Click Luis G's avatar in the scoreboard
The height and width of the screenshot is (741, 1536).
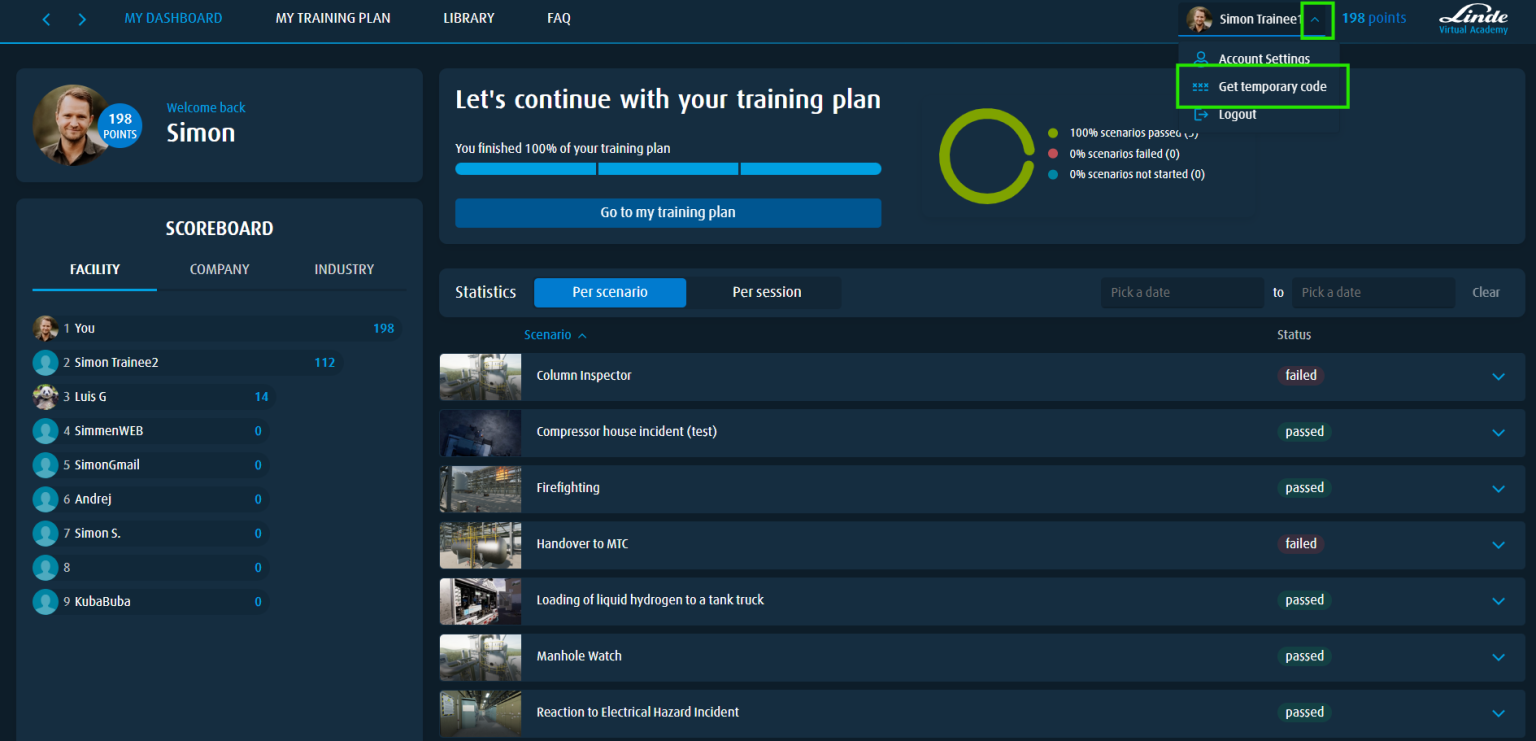pyautogui.click(x=45, y=396)
